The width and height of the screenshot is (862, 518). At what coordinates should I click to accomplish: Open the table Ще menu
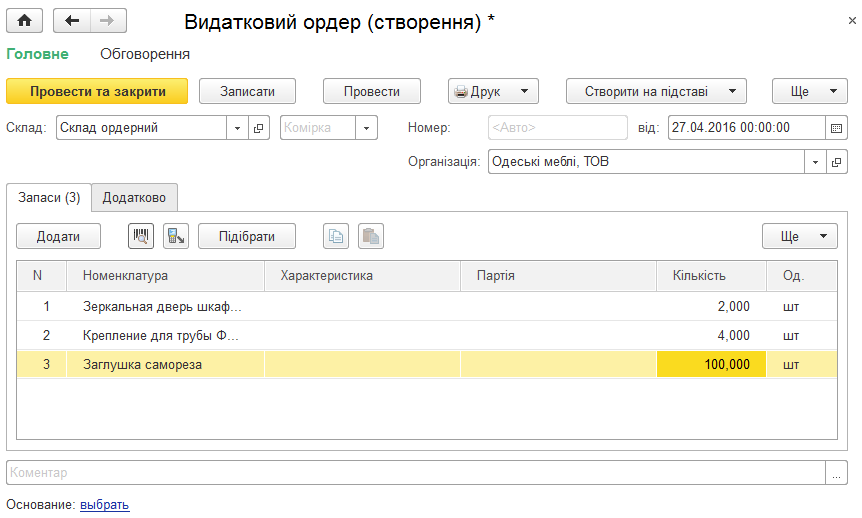click(x=800, y=236)
